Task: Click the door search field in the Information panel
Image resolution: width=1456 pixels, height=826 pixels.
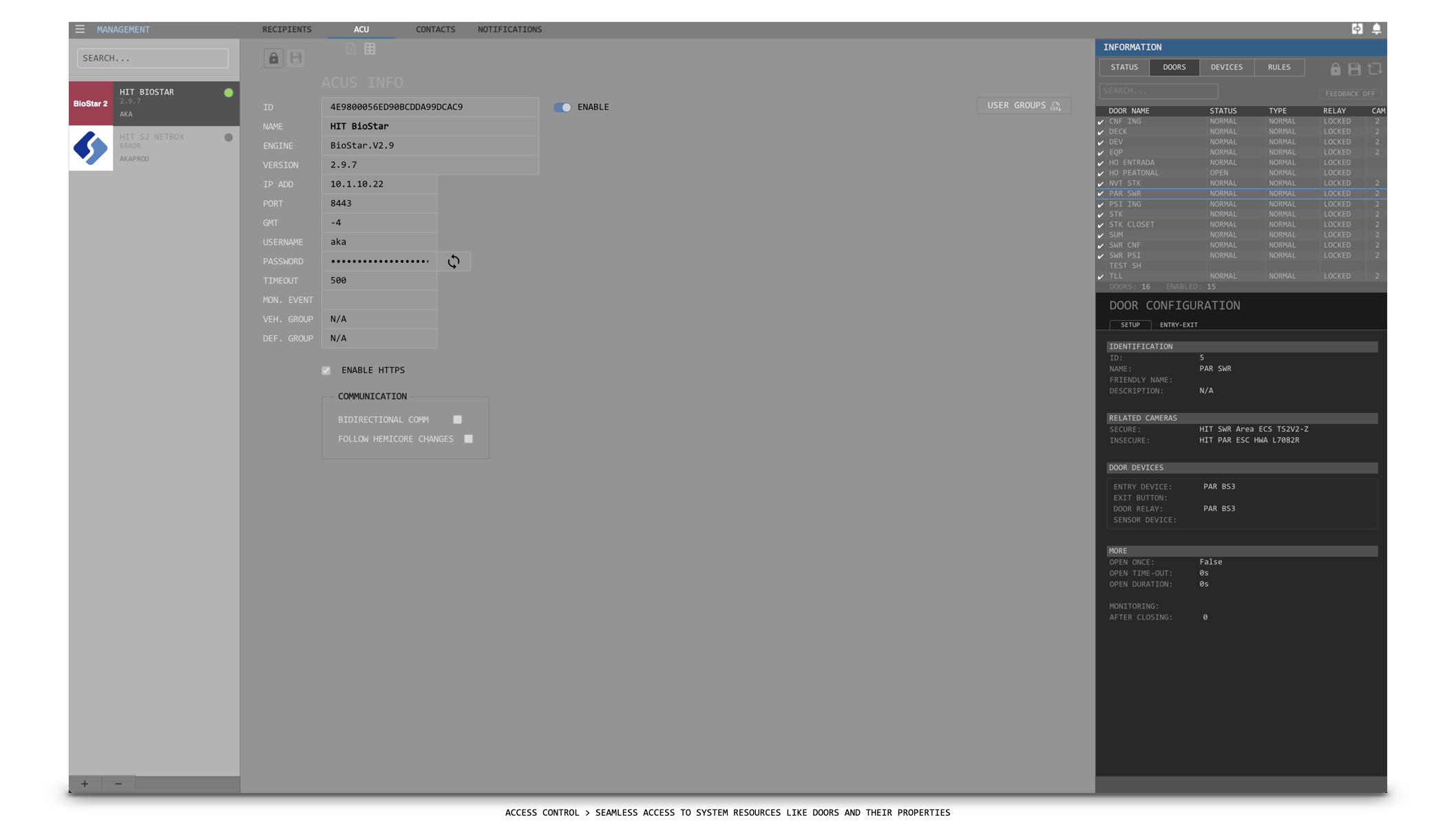Action: point(1159,90)
